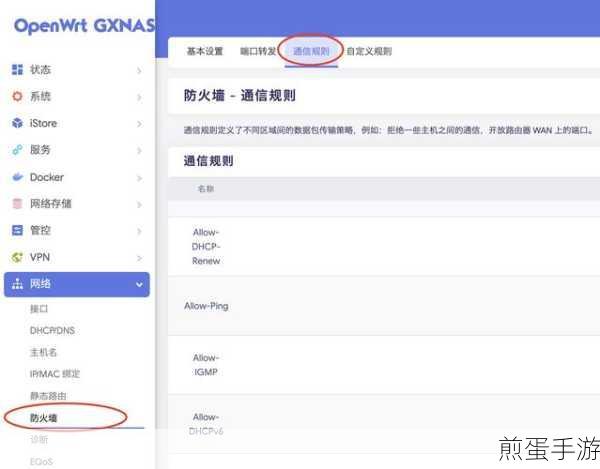Open the 诊断 submenu item

click(x=39, y=440)
